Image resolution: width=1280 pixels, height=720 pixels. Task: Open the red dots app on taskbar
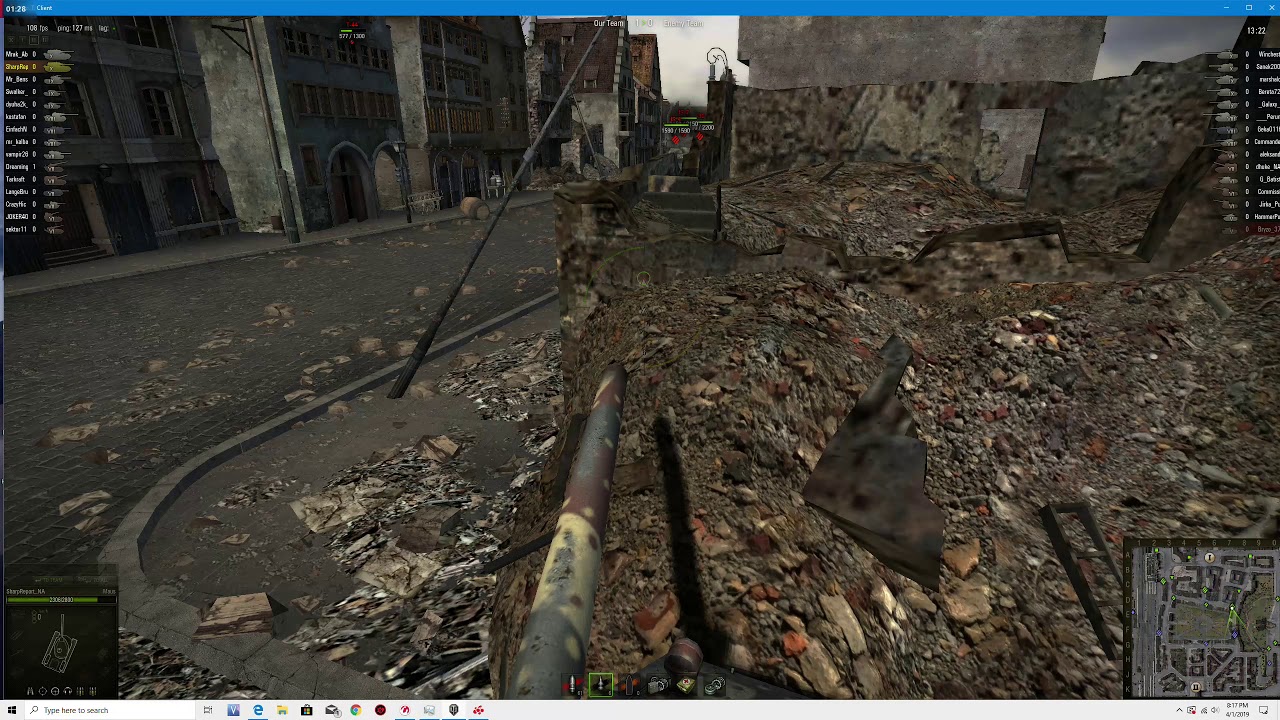[x=478, y=710]
